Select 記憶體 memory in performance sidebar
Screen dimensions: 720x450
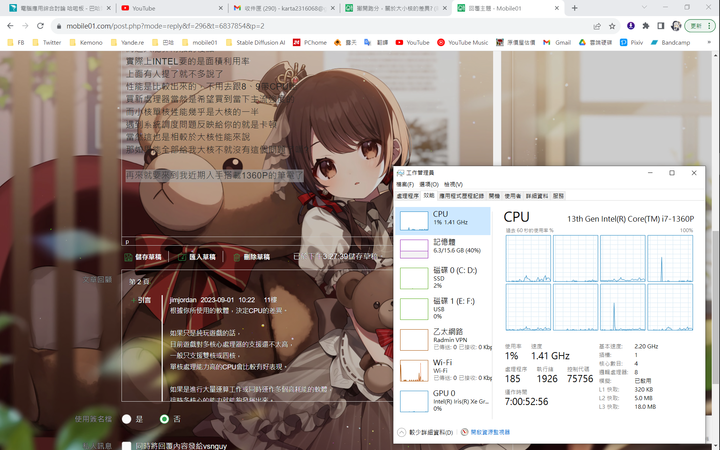point(443,248)
